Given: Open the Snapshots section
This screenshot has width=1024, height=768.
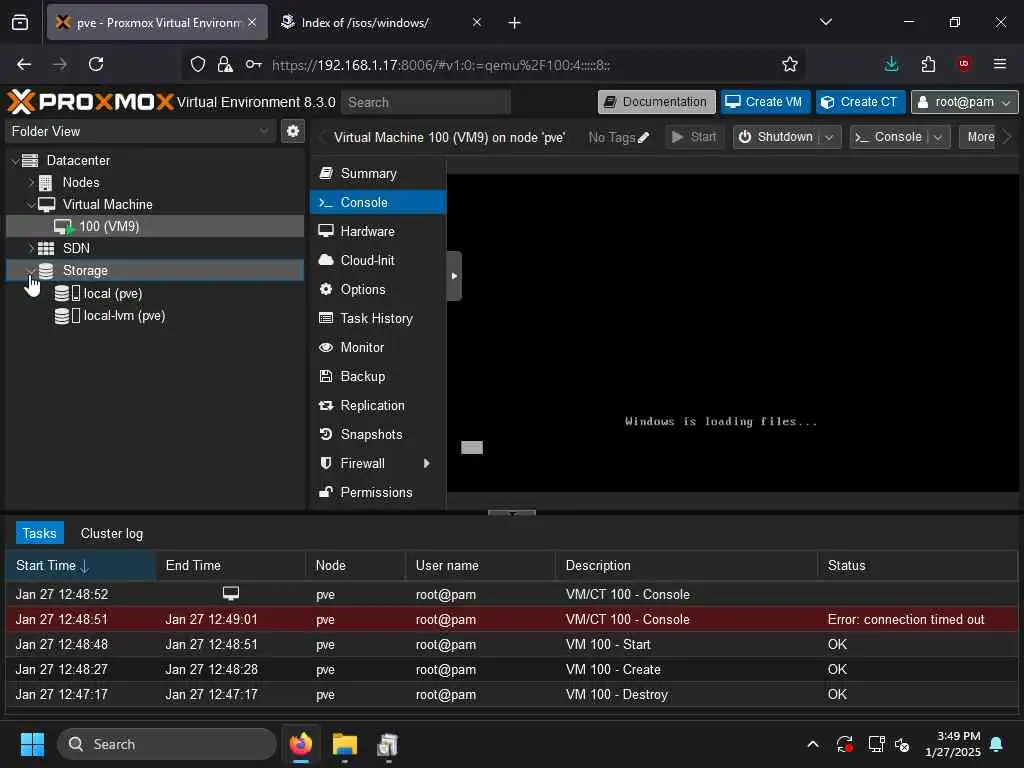Looking at the screenshot, I should tap(377, 434).
